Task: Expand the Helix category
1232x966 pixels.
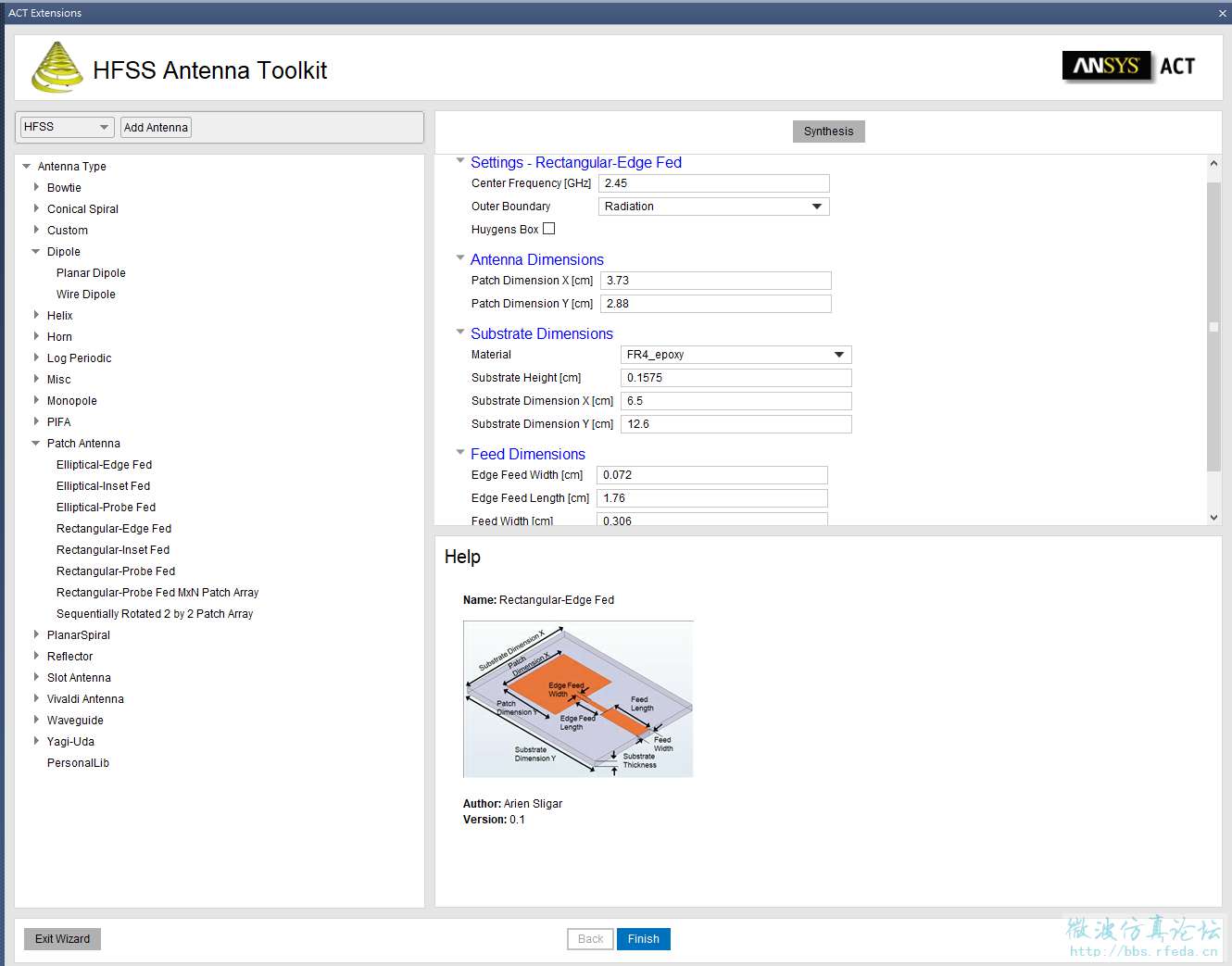Action: (36, 315)
